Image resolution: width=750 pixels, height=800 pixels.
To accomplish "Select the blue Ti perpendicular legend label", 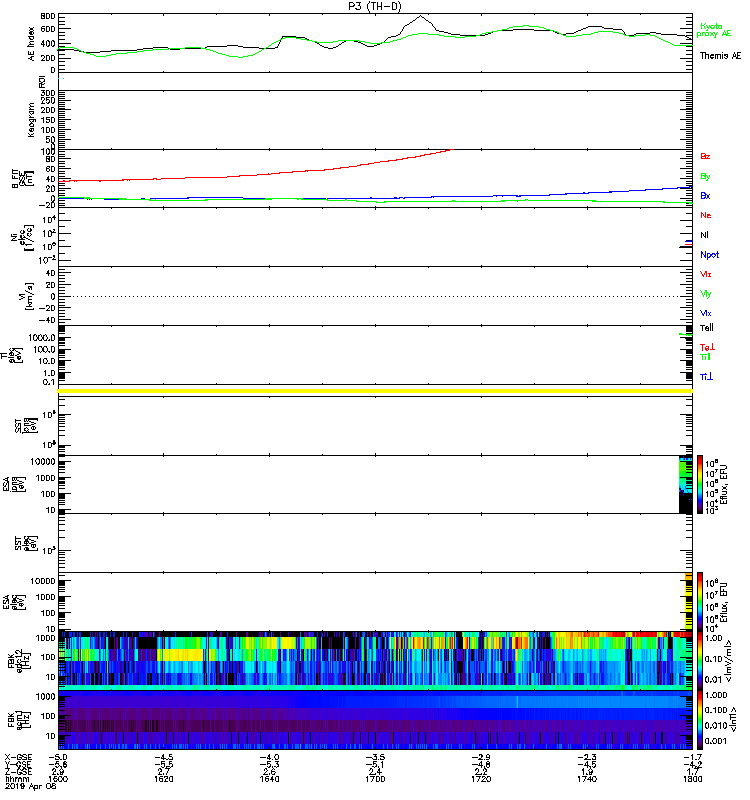I will pyautogui.click(x=706, y=377).
